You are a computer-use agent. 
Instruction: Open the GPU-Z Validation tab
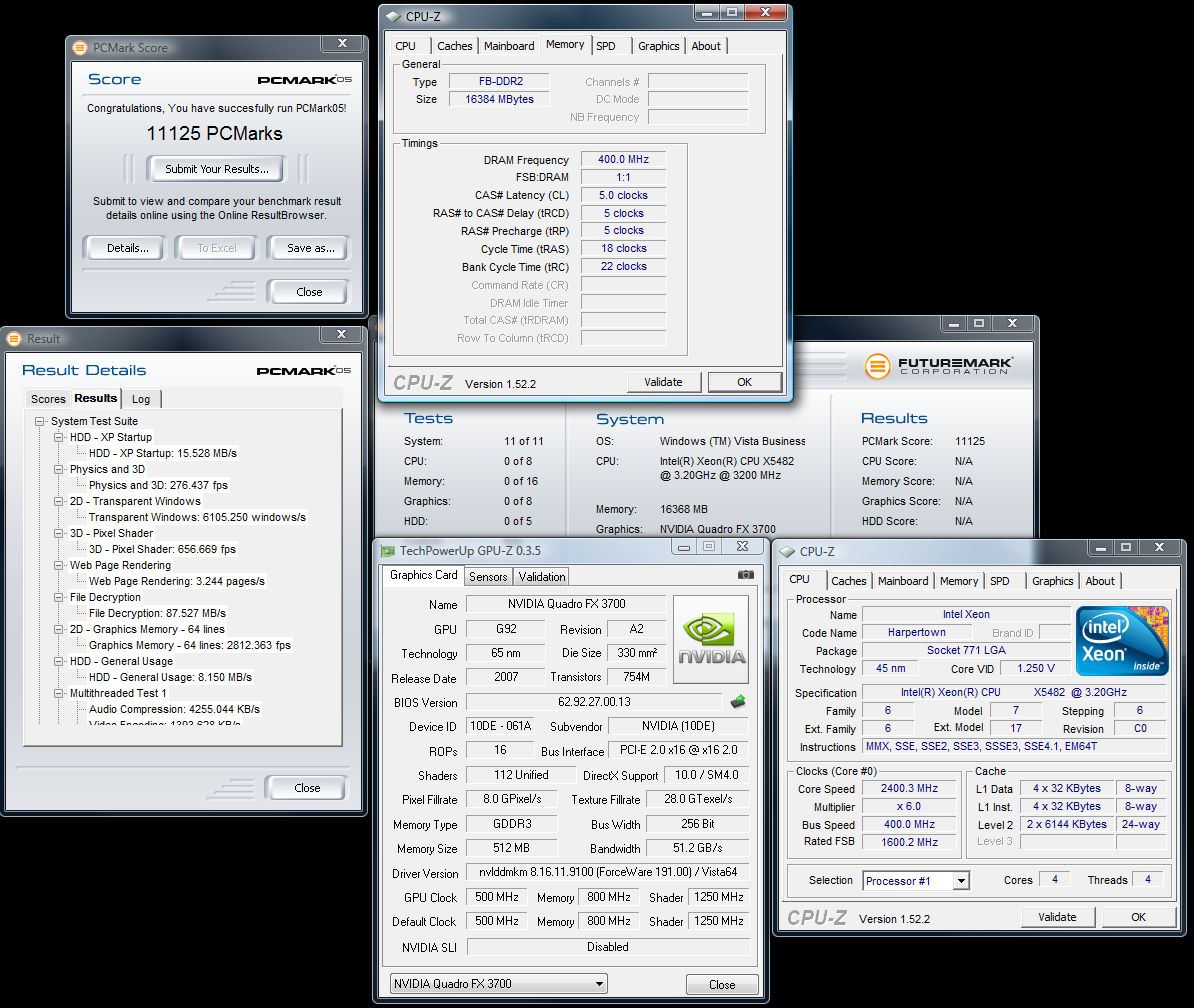tap(542, 576)
